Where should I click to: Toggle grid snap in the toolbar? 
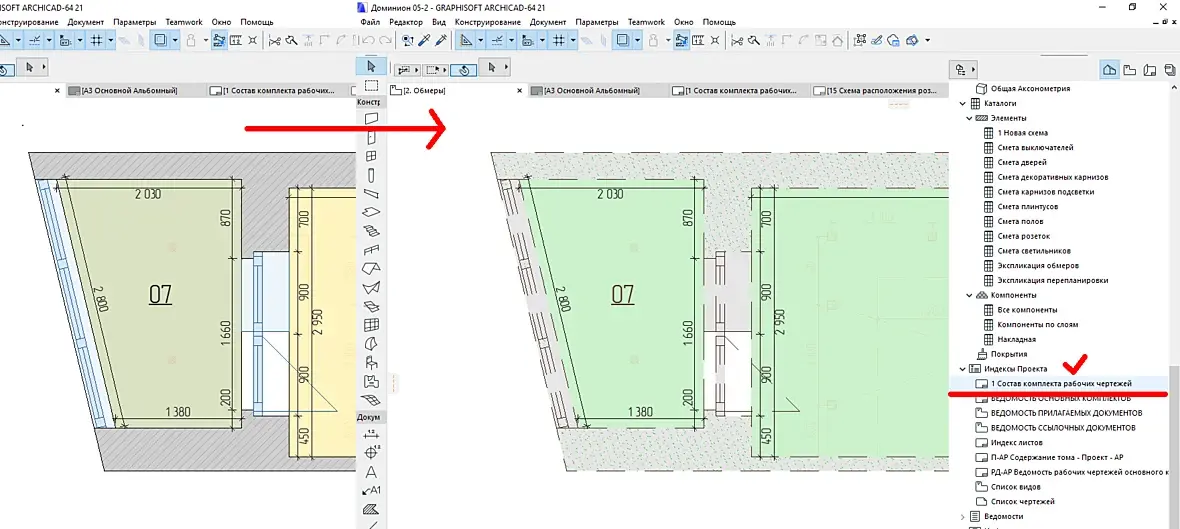tap(558, 41)
